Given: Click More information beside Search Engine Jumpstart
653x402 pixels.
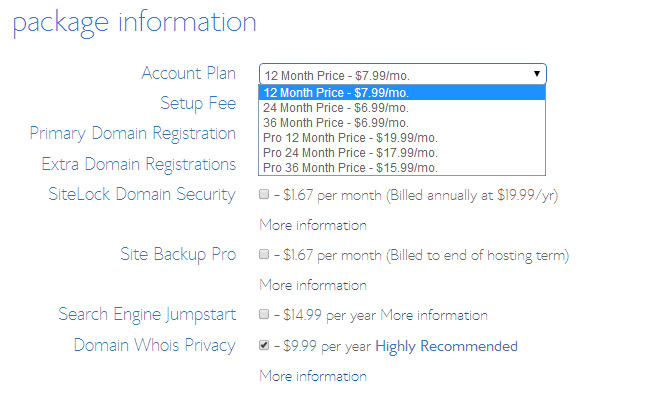Looking at the screenshot, I should click(x=433, y=315).
